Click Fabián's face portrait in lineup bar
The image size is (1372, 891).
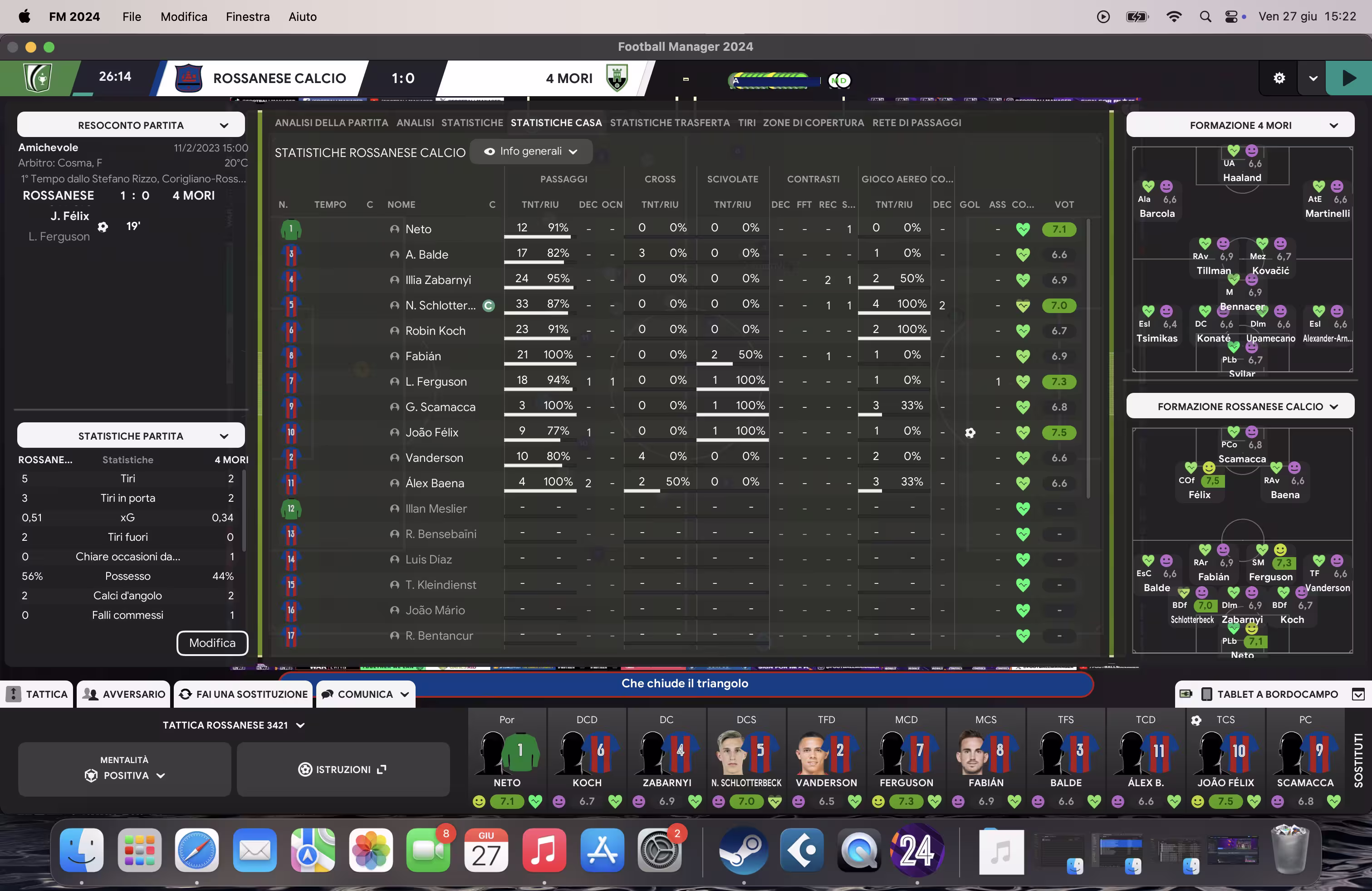pos(971,752)
